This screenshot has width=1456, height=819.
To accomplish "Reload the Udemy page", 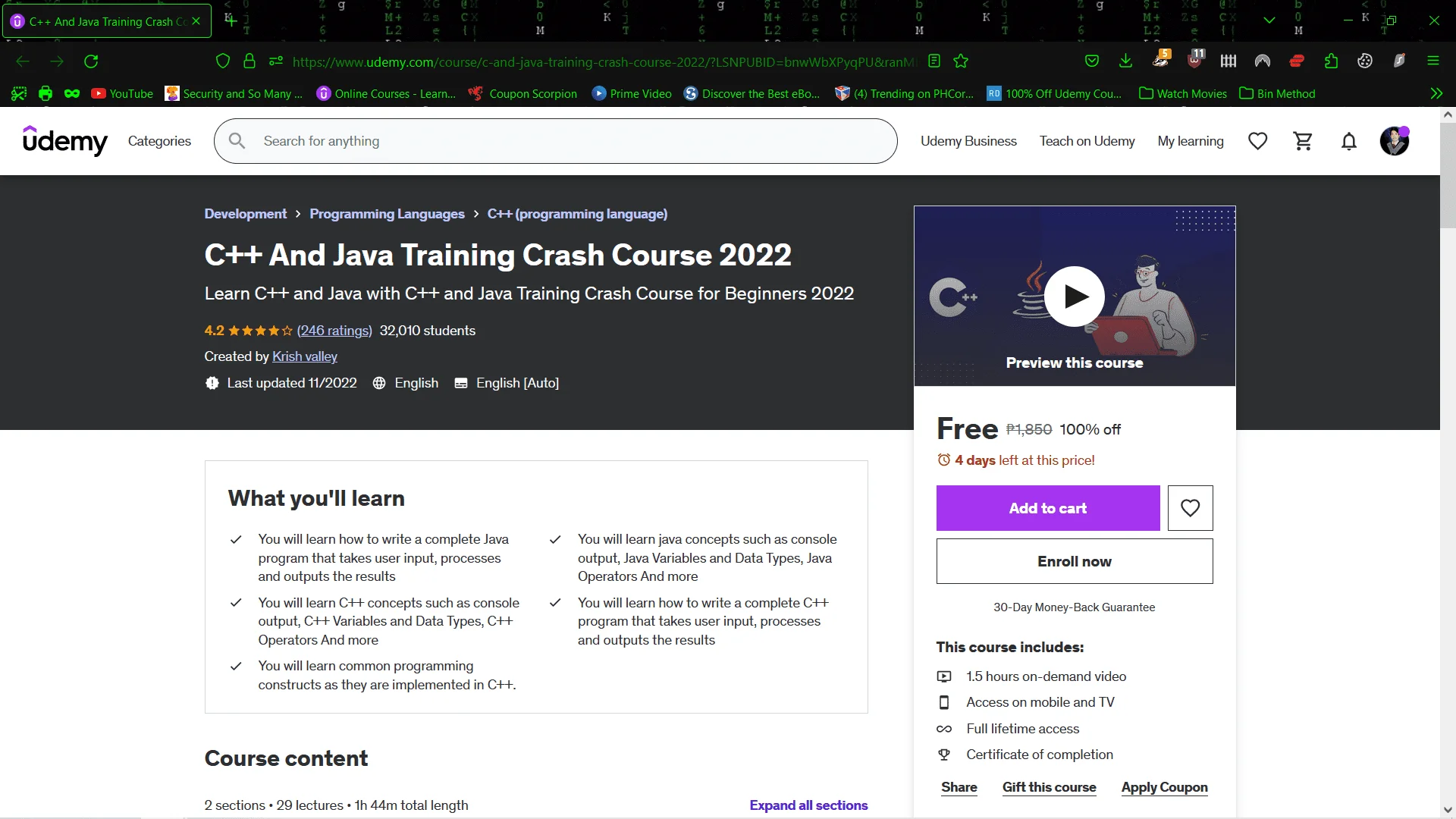I will point(91,61).
